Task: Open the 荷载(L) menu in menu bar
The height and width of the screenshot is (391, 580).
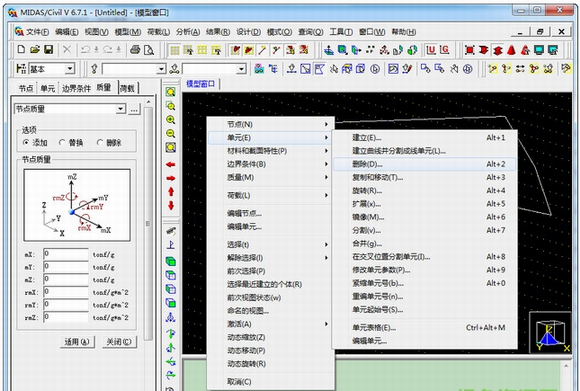Action: [158, 32]
